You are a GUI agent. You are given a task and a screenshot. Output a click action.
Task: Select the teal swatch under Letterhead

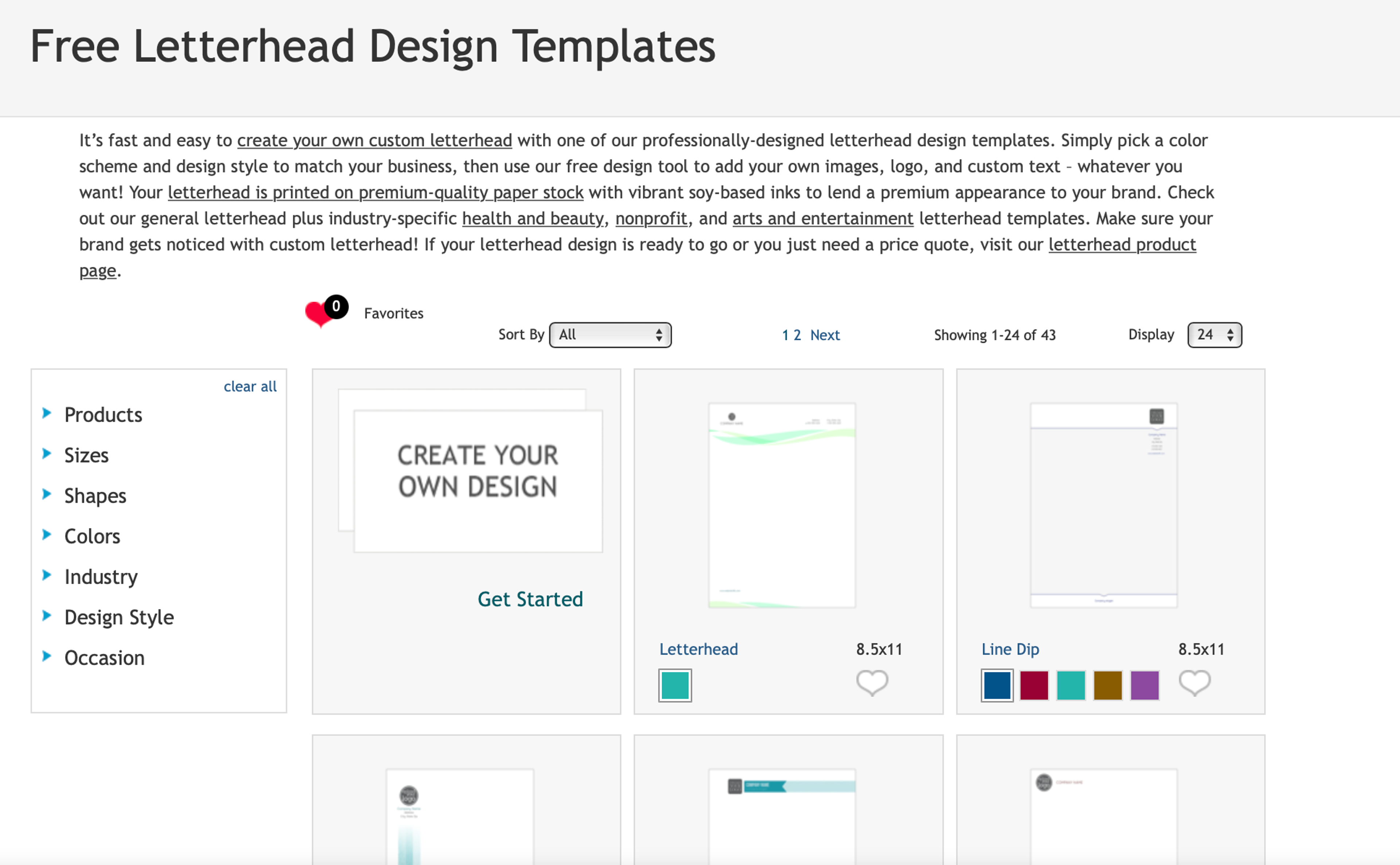(x=674, y=685)
